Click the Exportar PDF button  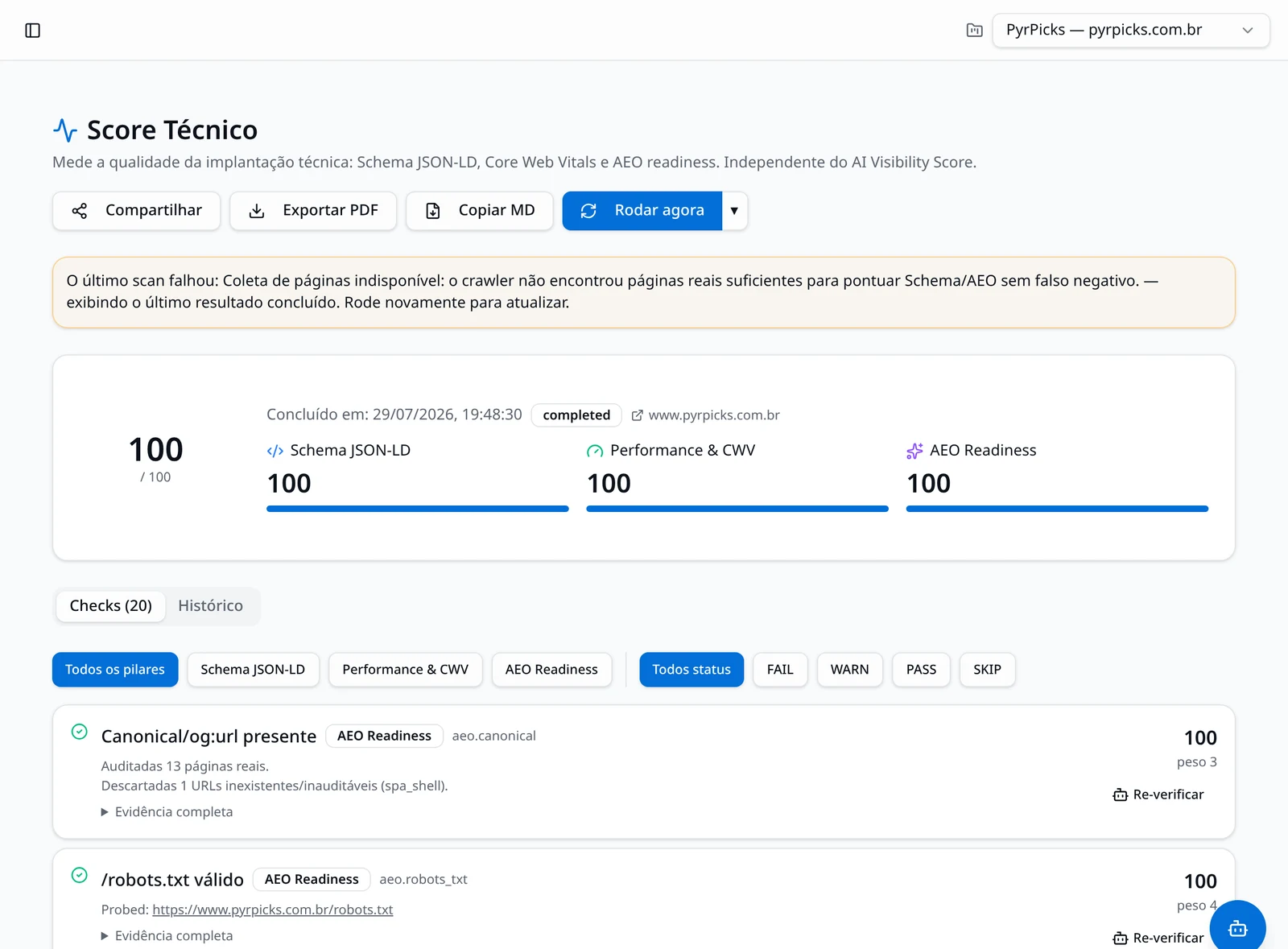[x=313, y=211]
